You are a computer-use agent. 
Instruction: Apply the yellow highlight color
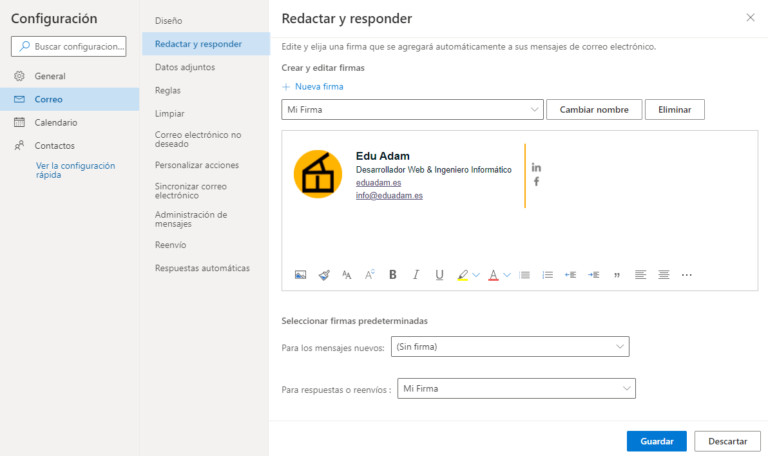tap(462, 275)
